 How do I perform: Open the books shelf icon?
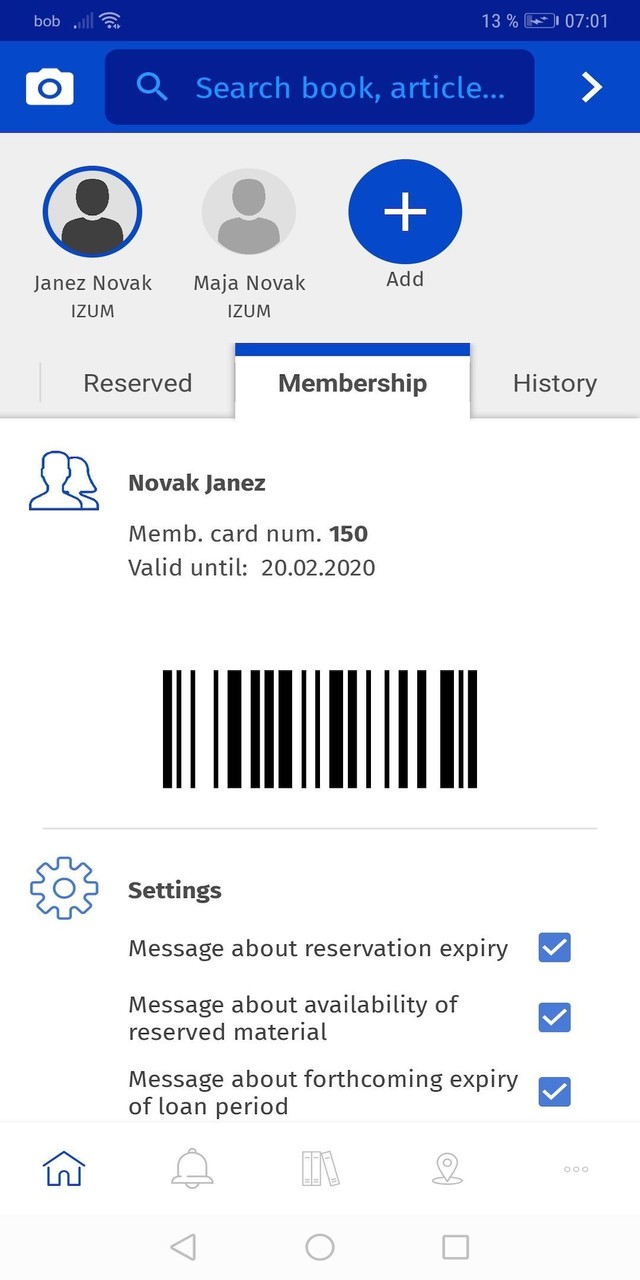click(x=320, y=1168)
